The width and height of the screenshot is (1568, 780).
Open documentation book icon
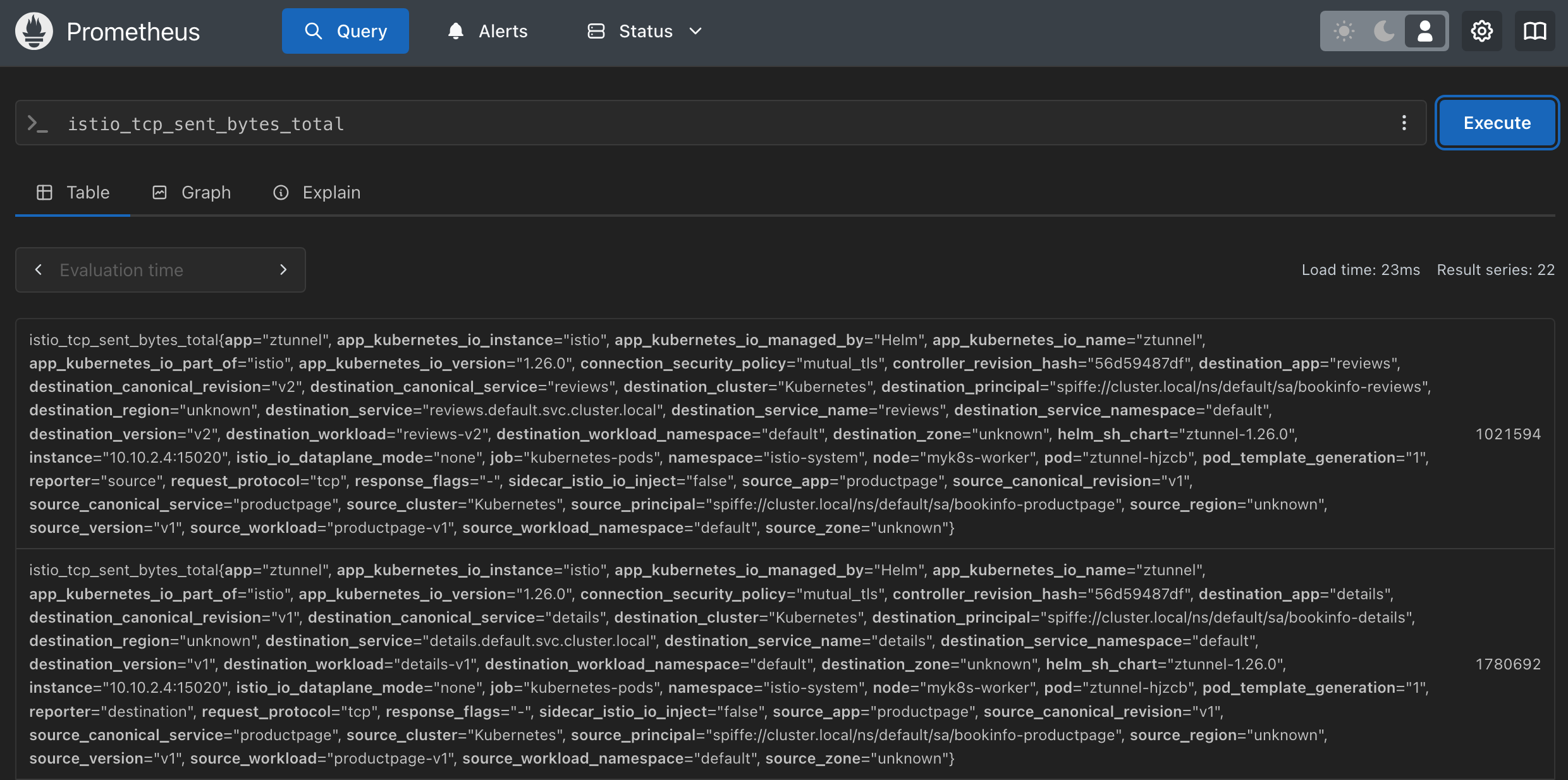click(1535, 31)
